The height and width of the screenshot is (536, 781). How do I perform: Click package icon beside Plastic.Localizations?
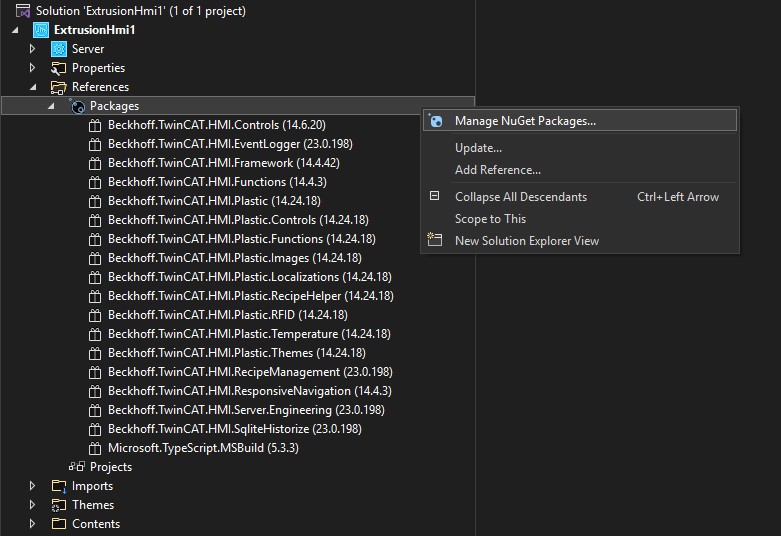95,277
